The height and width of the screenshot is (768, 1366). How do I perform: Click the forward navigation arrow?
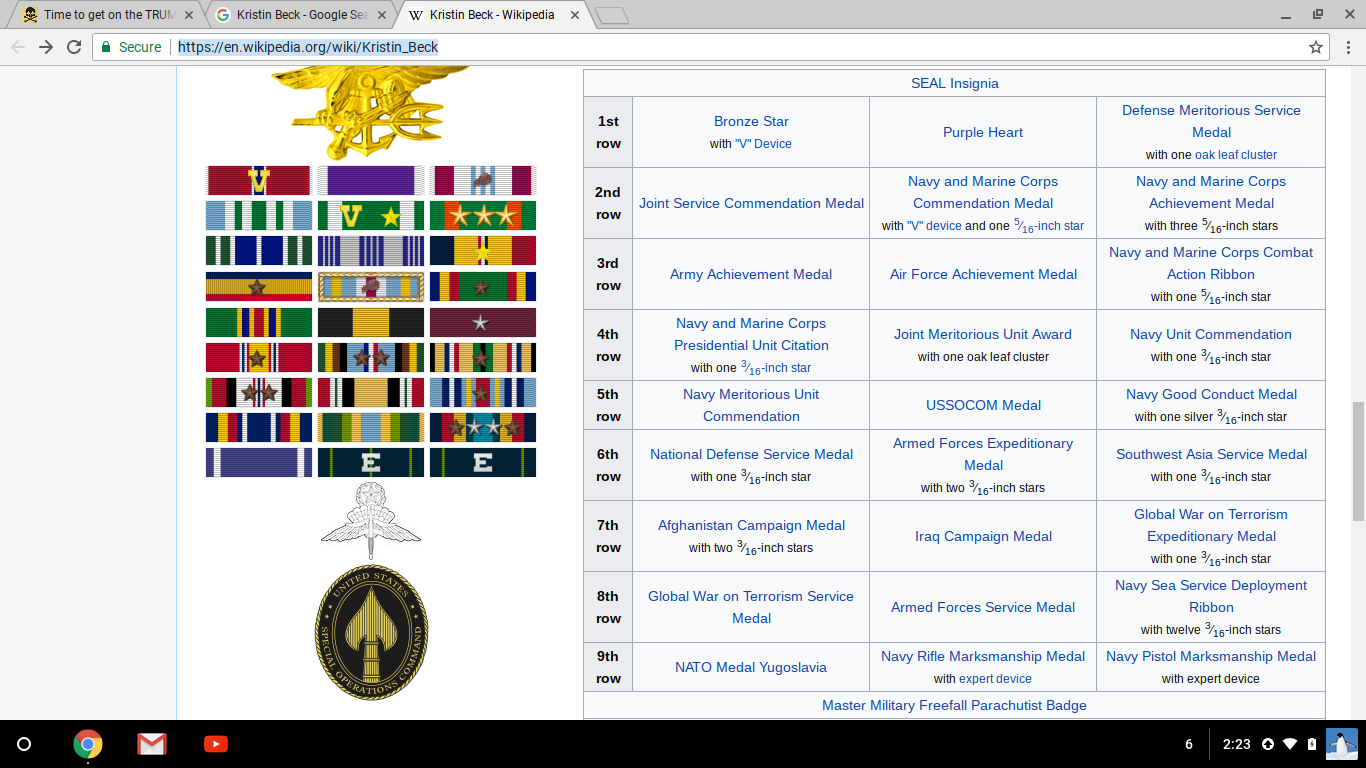tap(46, 47)
